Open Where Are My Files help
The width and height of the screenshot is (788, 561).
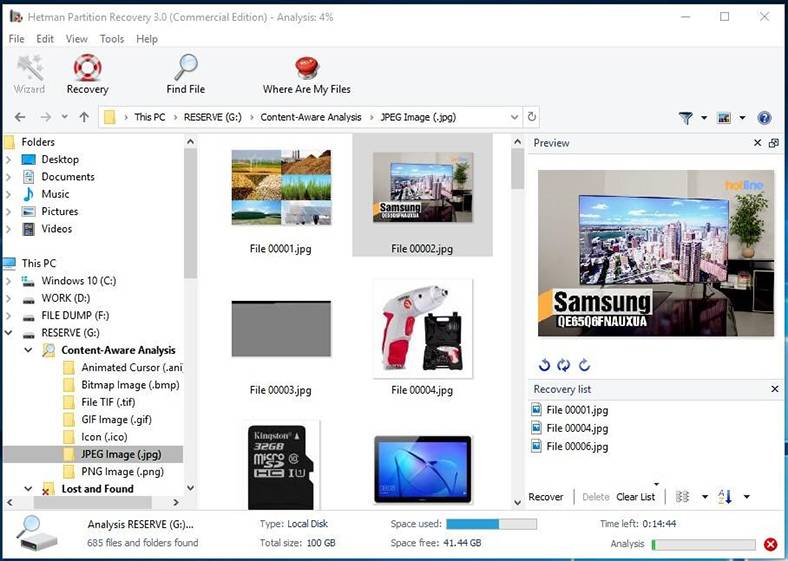pyautogui.click(x=307, y=74)
